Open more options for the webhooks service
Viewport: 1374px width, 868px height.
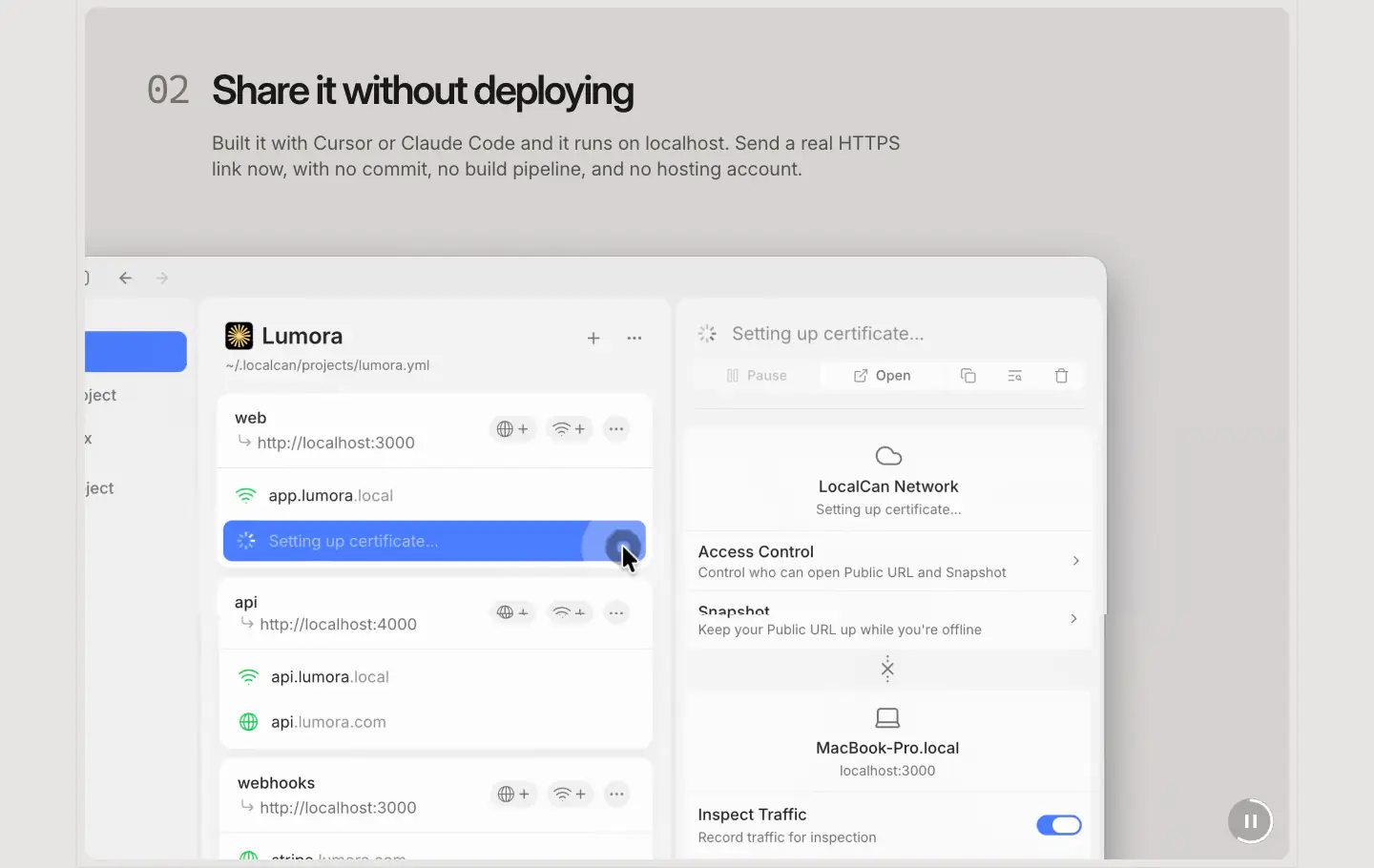tap(617, 795)
